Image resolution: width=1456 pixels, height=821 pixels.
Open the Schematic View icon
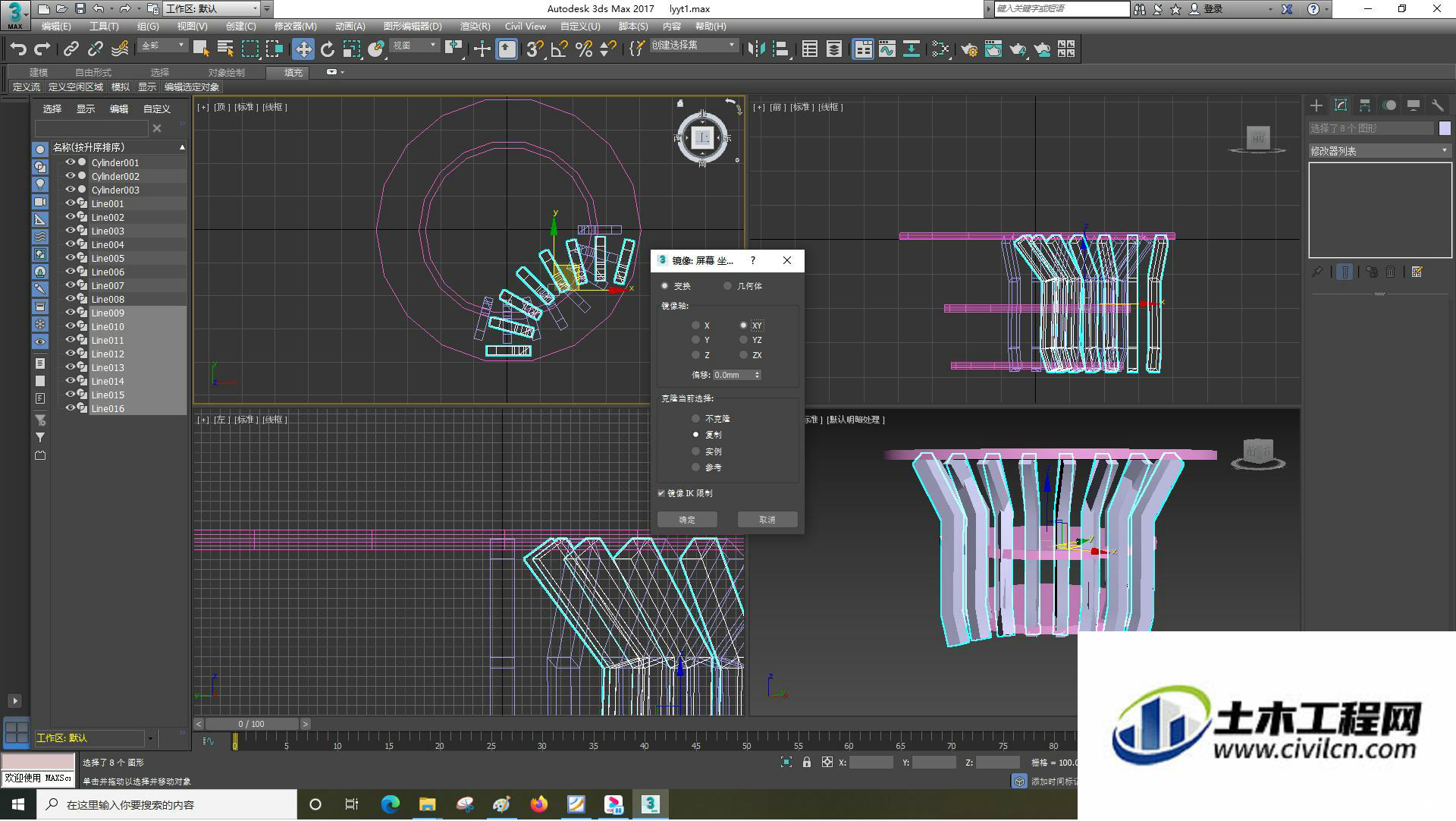tap(912, 49)
